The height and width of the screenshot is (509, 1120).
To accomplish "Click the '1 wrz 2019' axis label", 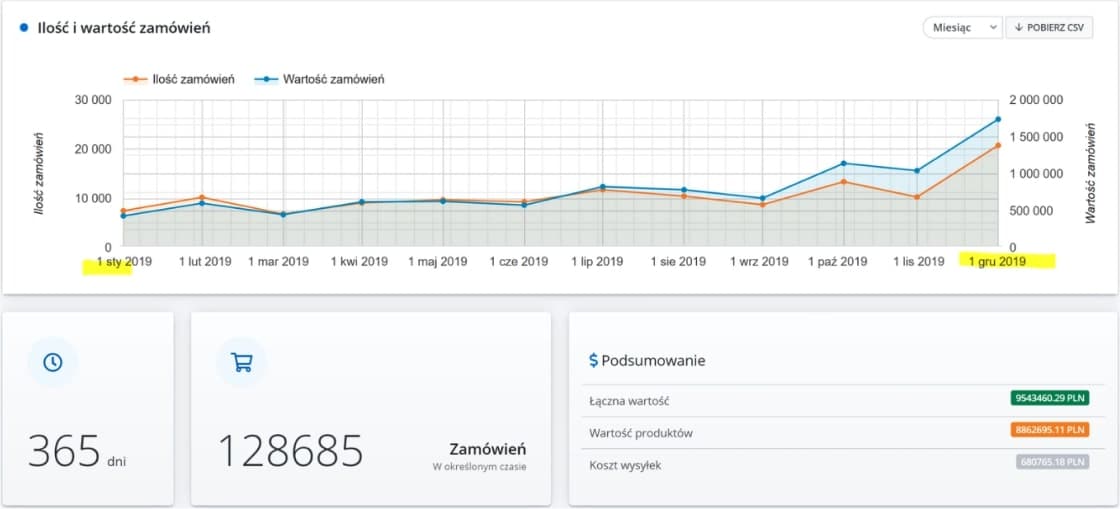I will point(760,262).
